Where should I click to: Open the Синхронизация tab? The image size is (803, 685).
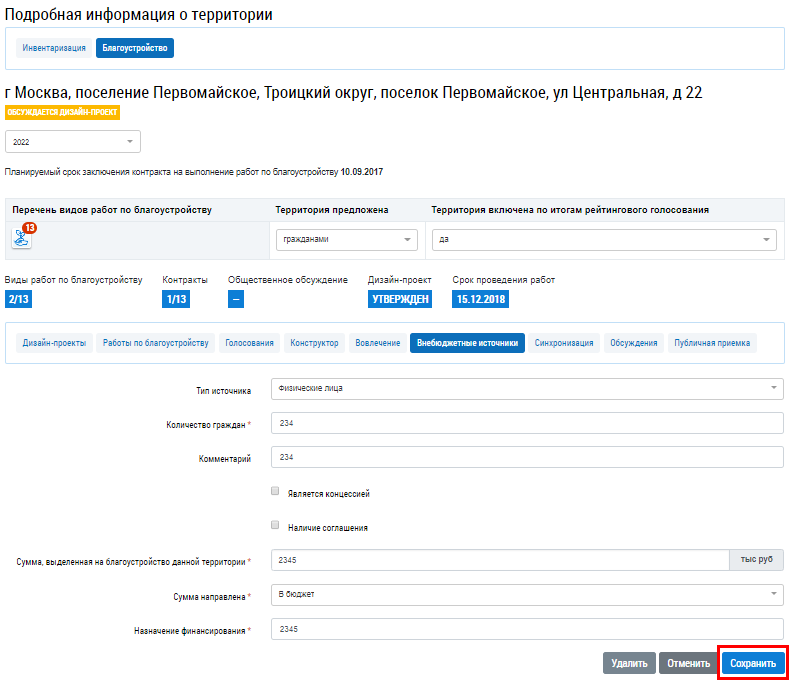(x=564, y=343)
